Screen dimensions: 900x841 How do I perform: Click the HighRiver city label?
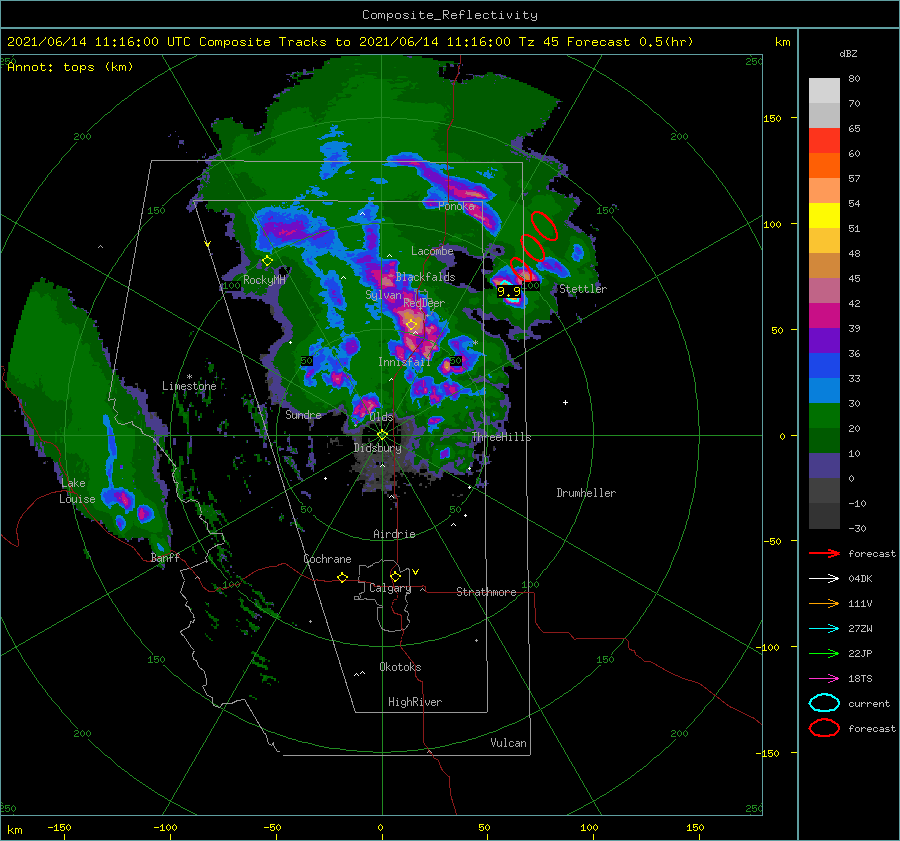pyautogui.click(x=415, y=702)
